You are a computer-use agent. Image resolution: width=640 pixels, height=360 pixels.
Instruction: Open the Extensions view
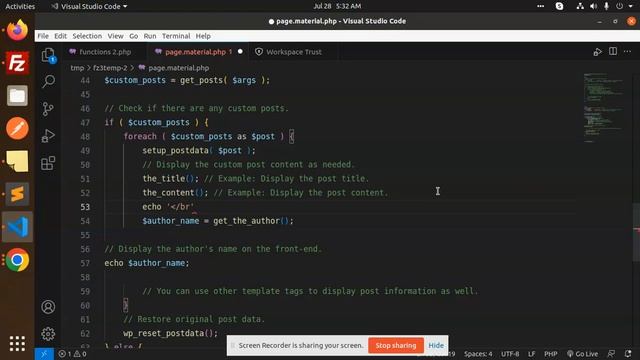click(48, 163)
